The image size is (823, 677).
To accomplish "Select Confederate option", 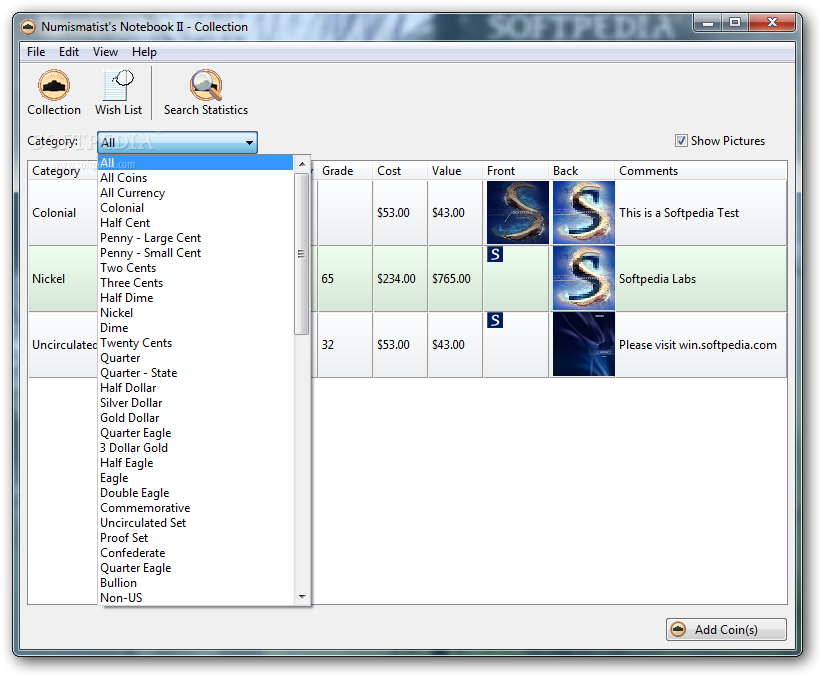I will (x=195, y=553).
